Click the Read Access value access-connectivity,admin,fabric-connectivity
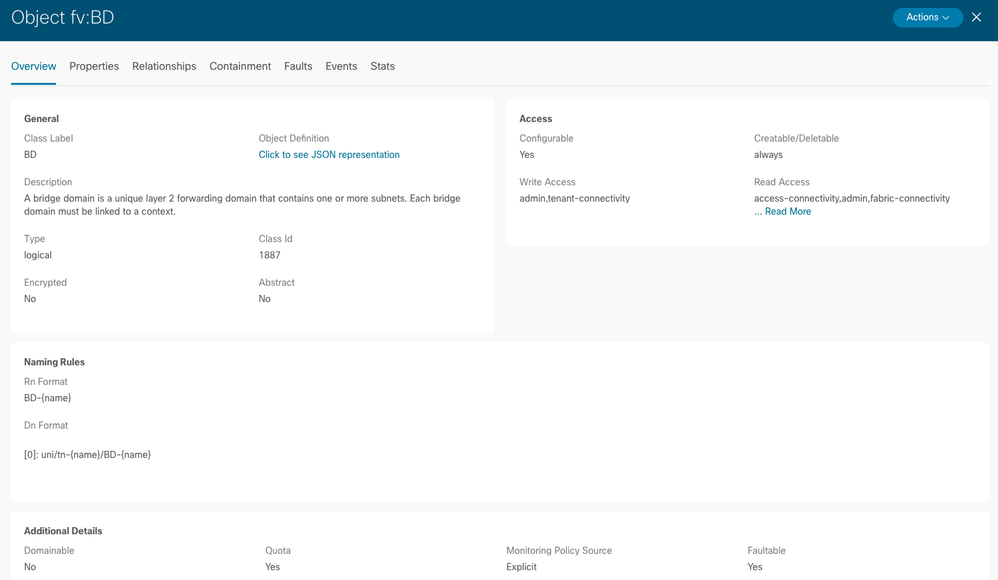 [852, 199]
